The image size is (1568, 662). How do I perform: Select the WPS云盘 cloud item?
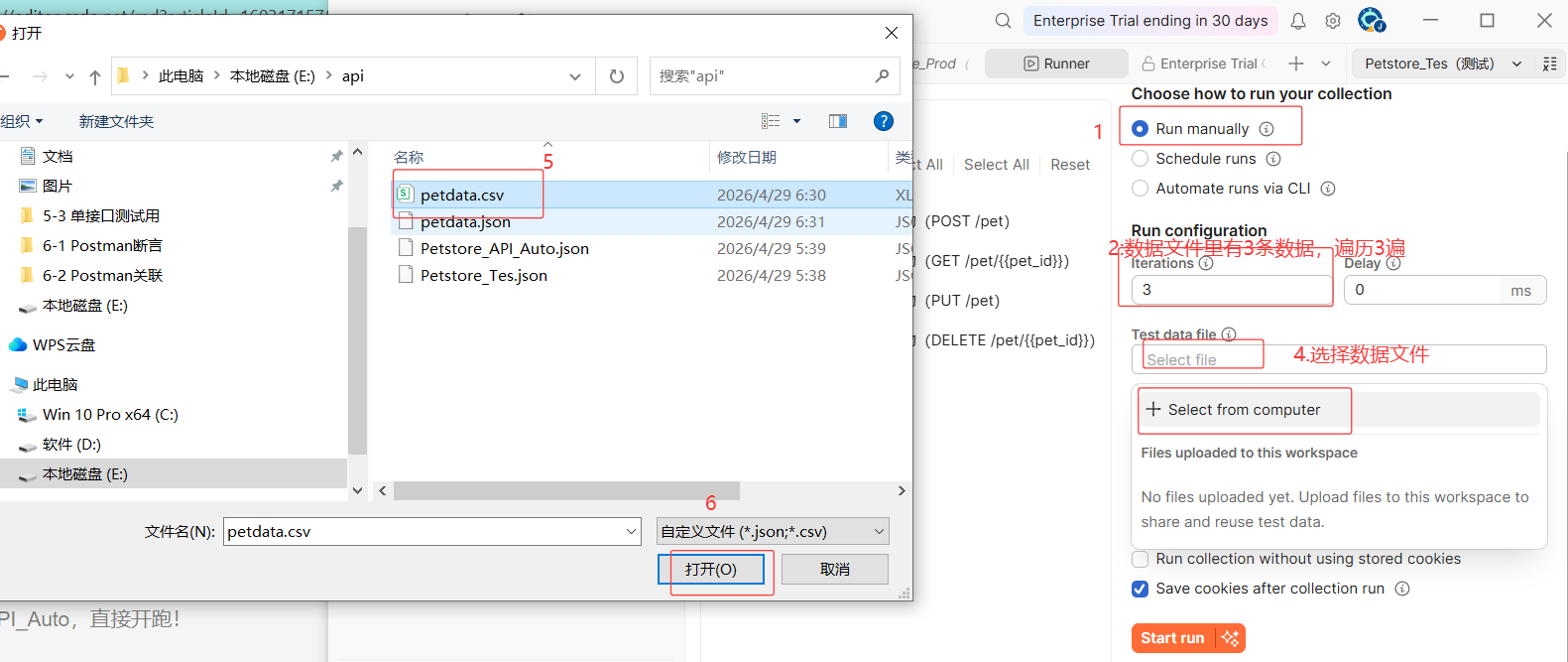pos(53,345)
